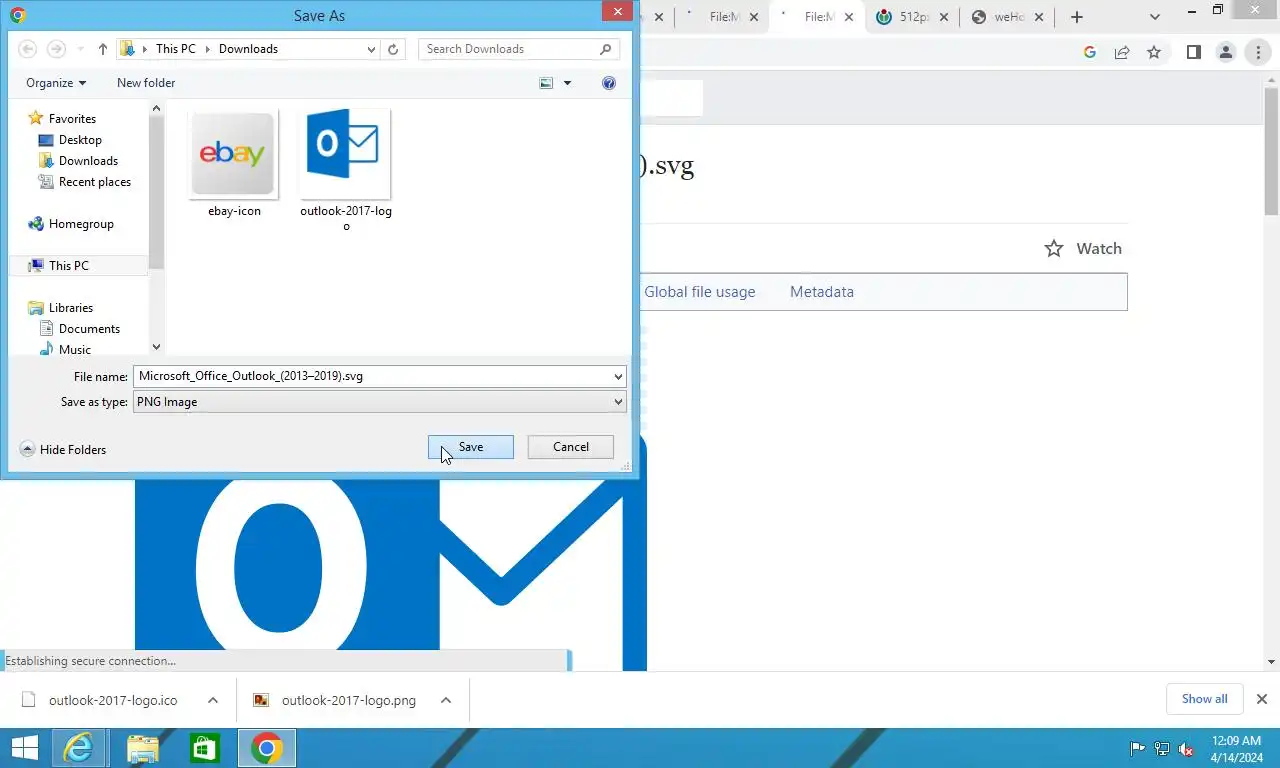
Task: Click the Chrome taskbar icon
Action: tap(267, 748)
